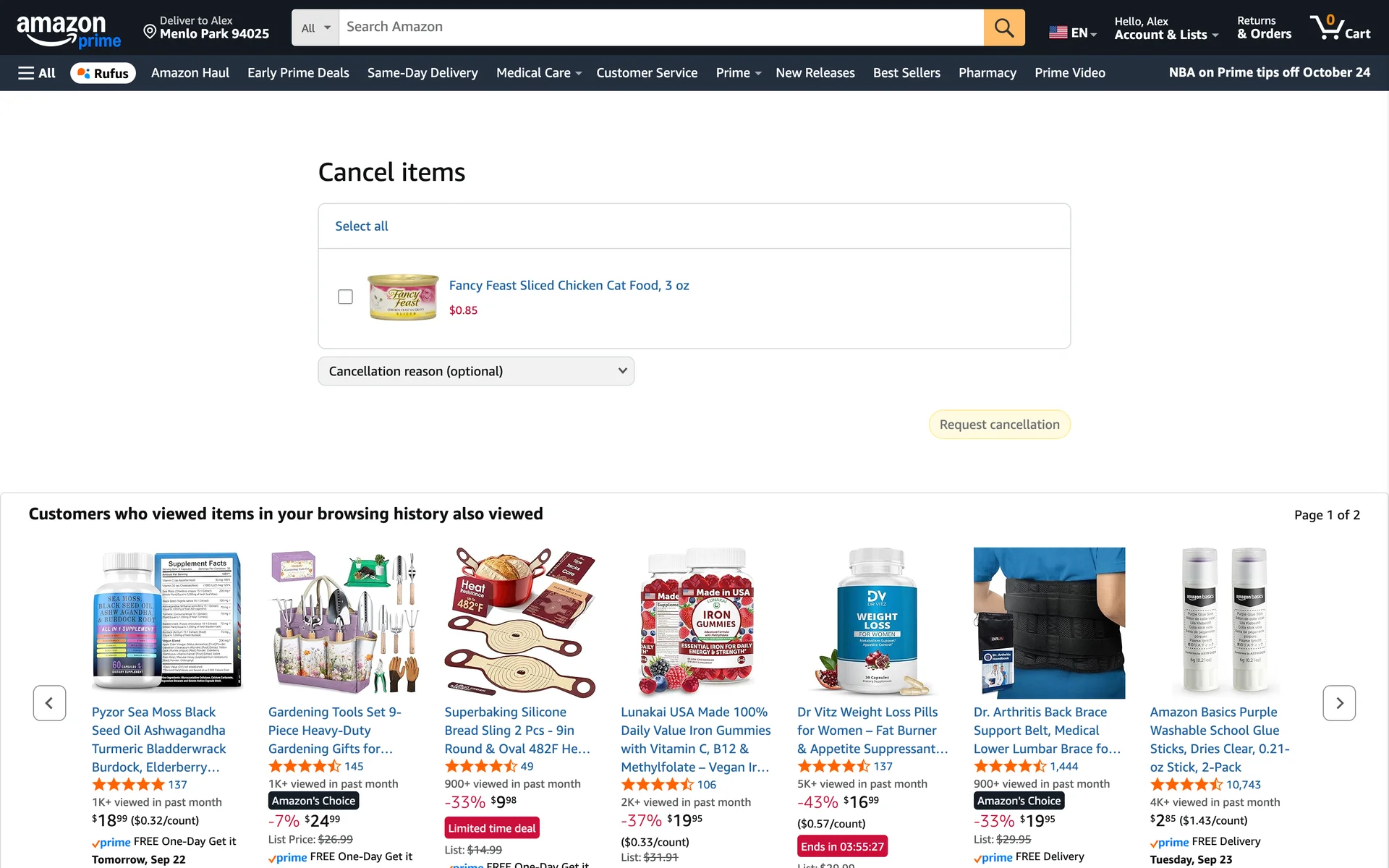Open the All hamburger menu
The height and width of the screenshot is (868, 1389).
[37, 73]
